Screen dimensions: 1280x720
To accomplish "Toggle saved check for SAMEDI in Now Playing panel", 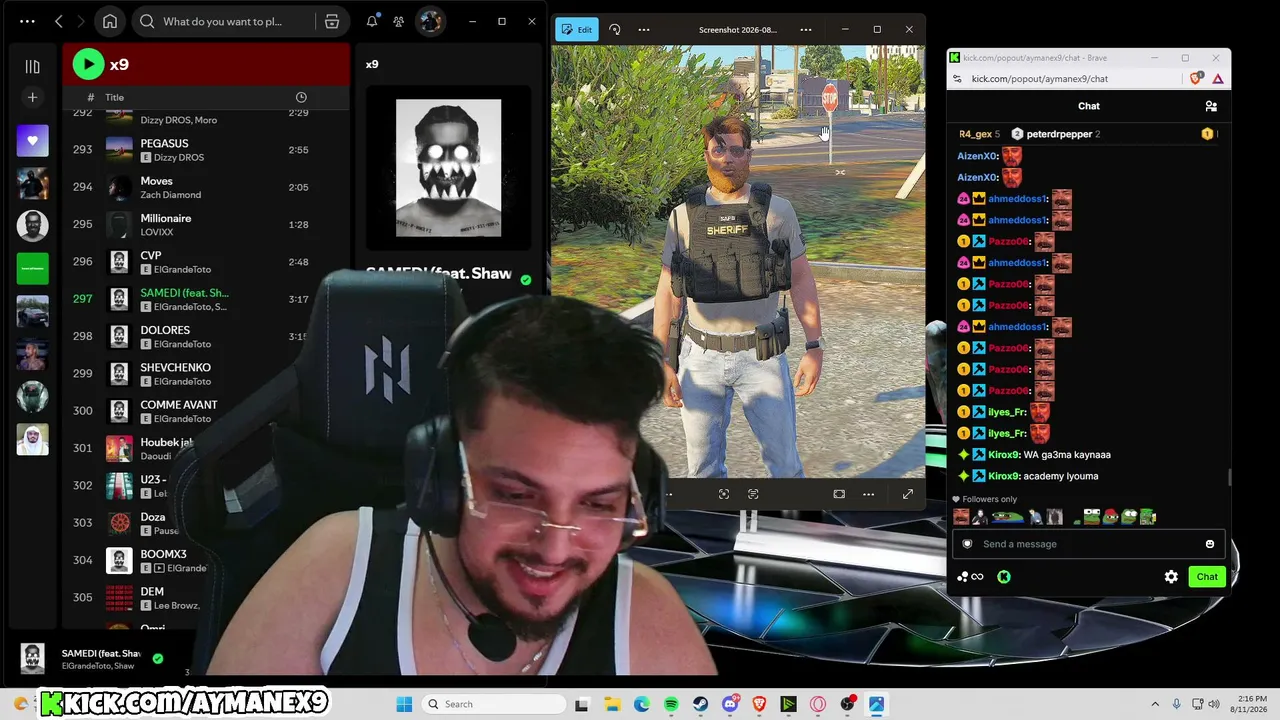I will click(526, 280).
